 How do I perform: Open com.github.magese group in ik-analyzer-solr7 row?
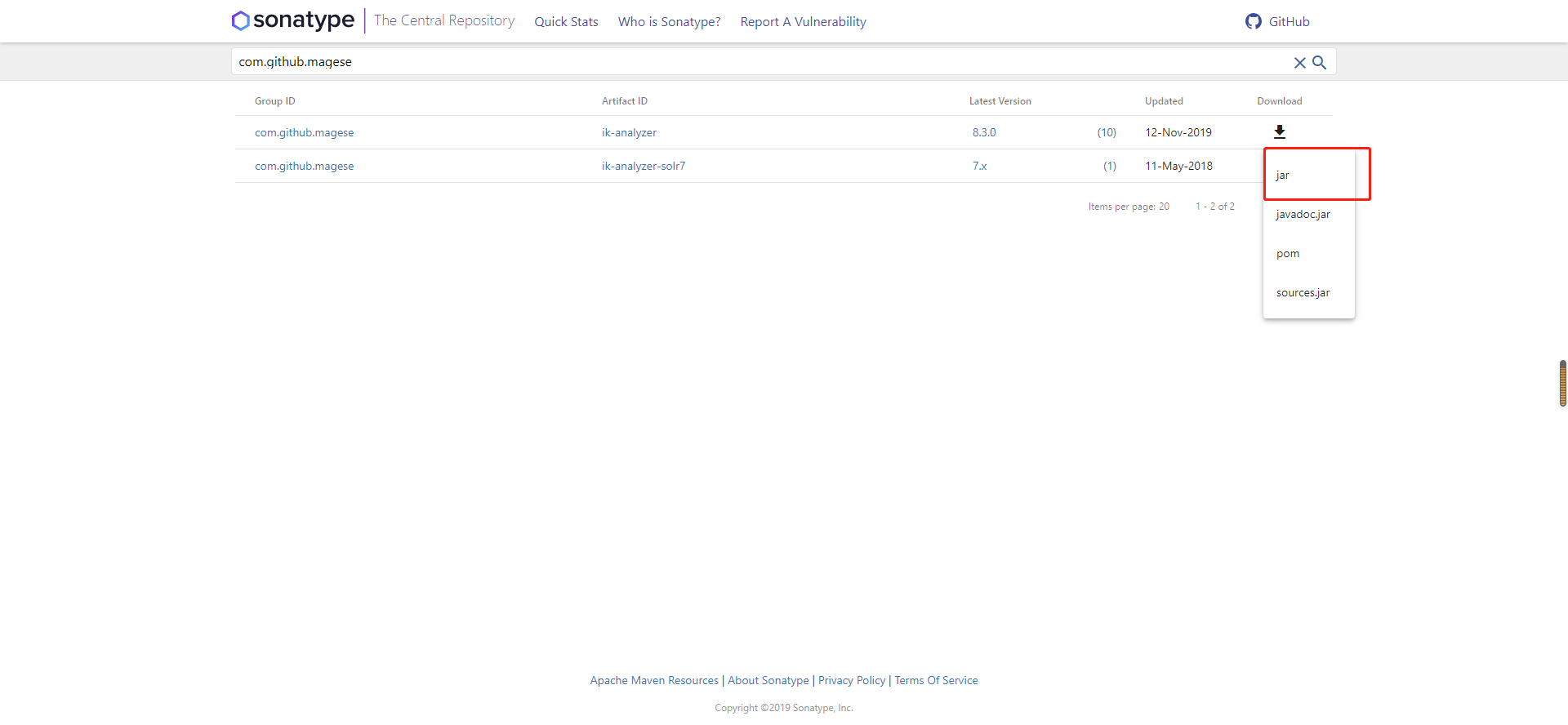coord(304,166)
